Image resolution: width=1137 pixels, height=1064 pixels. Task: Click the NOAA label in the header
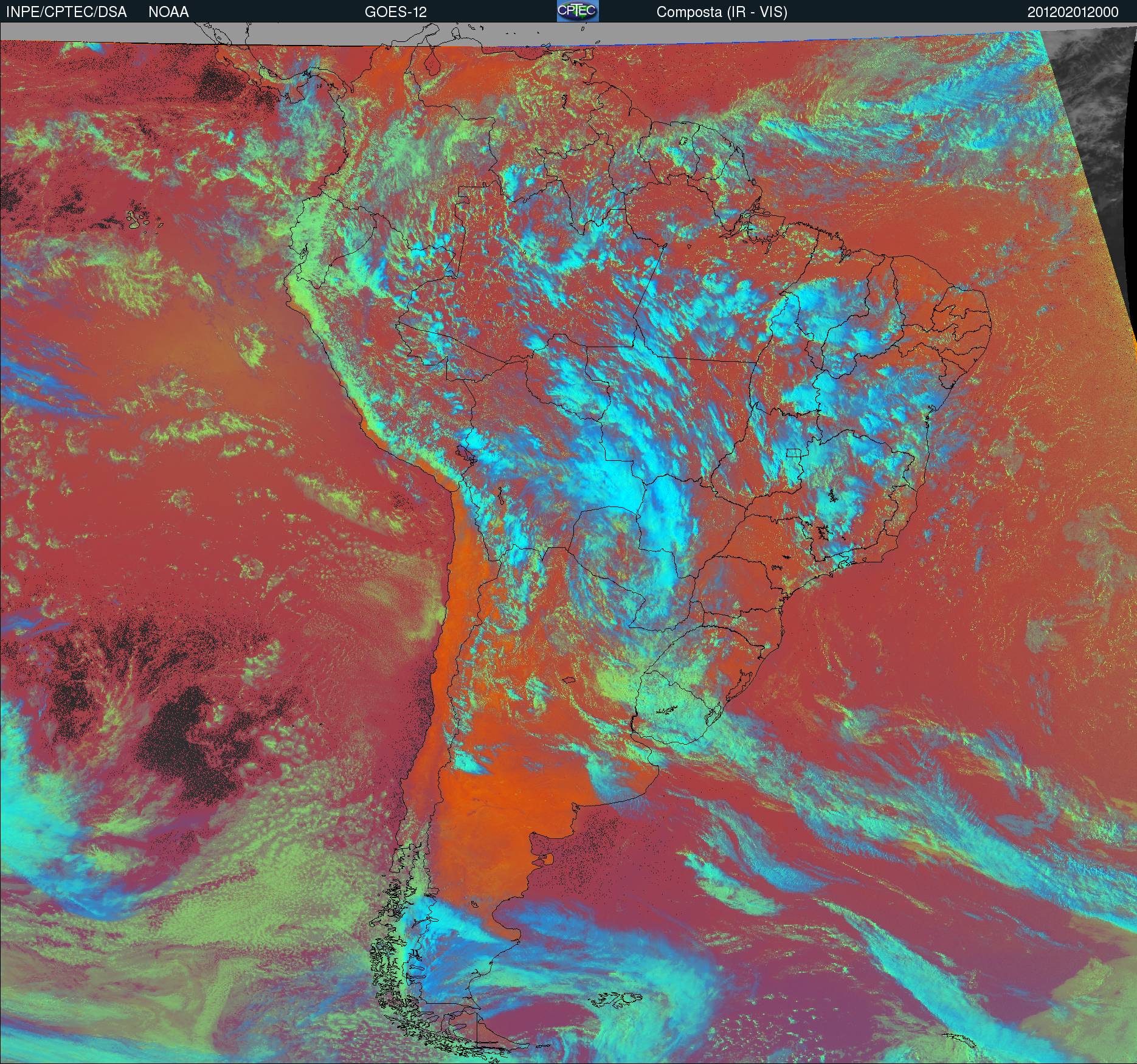(168, 12)
